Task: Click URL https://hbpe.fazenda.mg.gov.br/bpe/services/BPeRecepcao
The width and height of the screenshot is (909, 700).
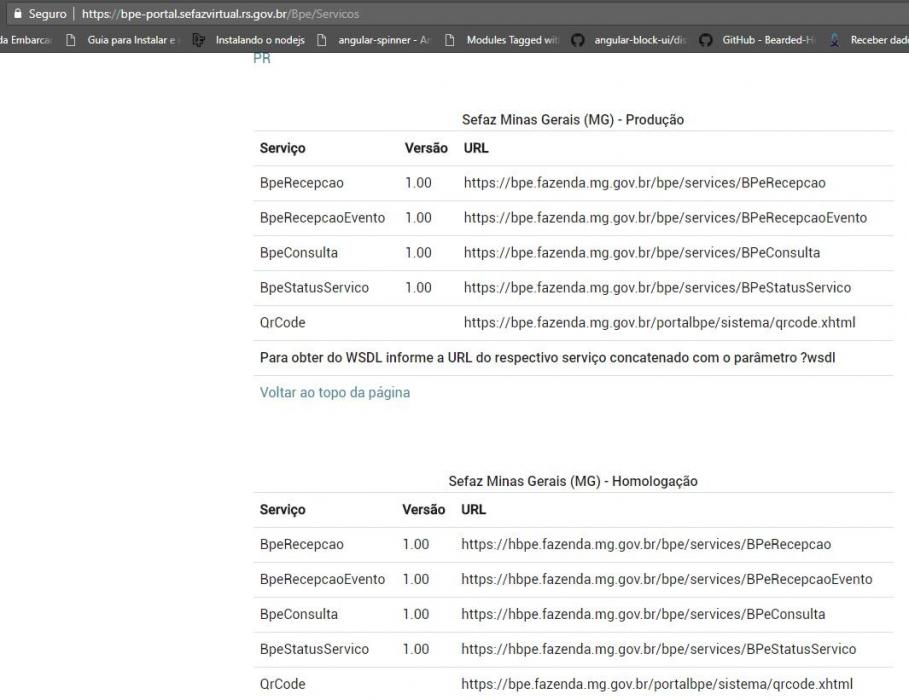Action: [646, 545]
